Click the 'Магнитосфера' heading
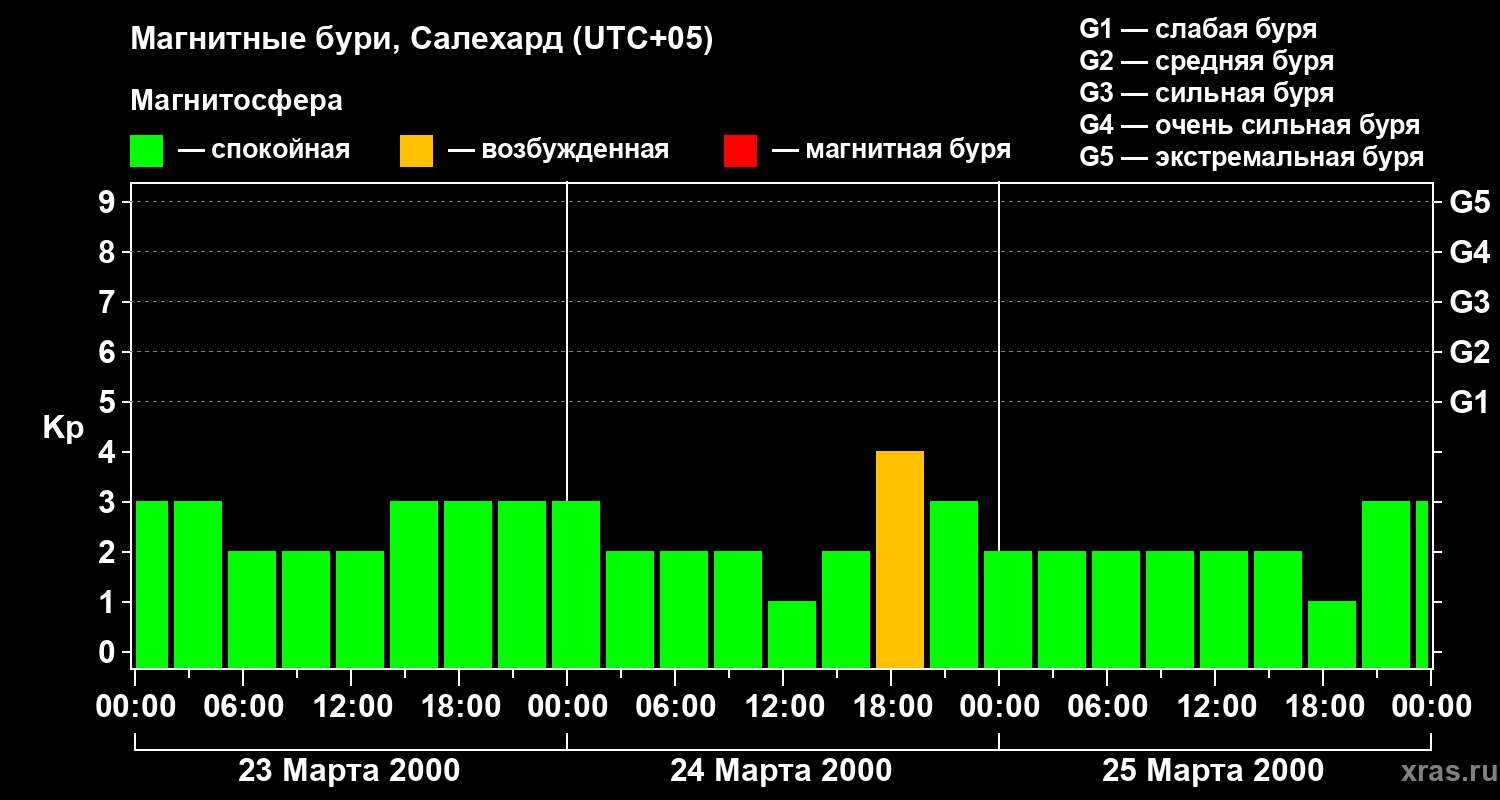1500x800 pixels. coord(236,101)
